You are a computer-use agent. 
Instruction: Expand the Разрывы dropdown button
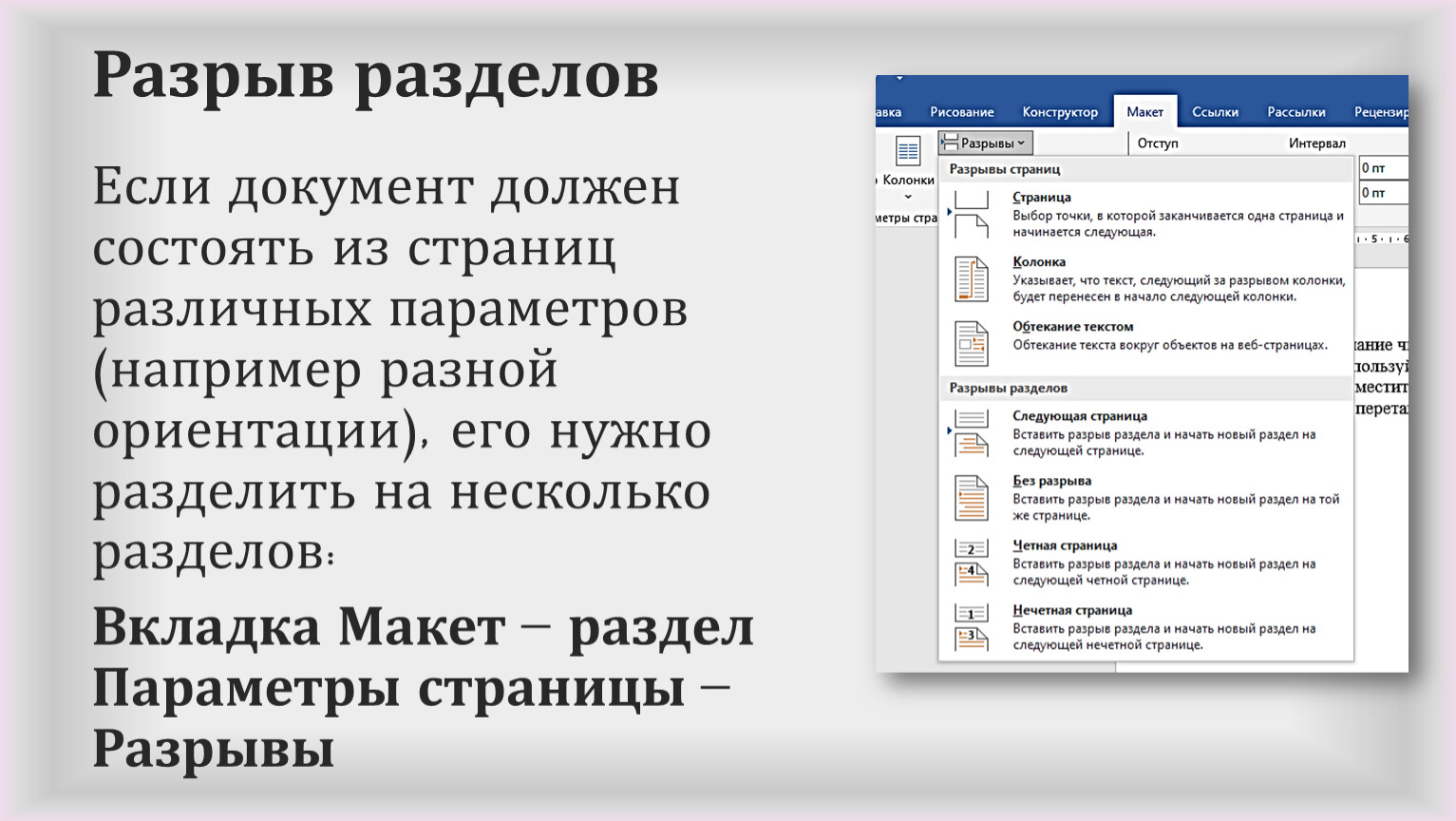(x=985, y=143)
